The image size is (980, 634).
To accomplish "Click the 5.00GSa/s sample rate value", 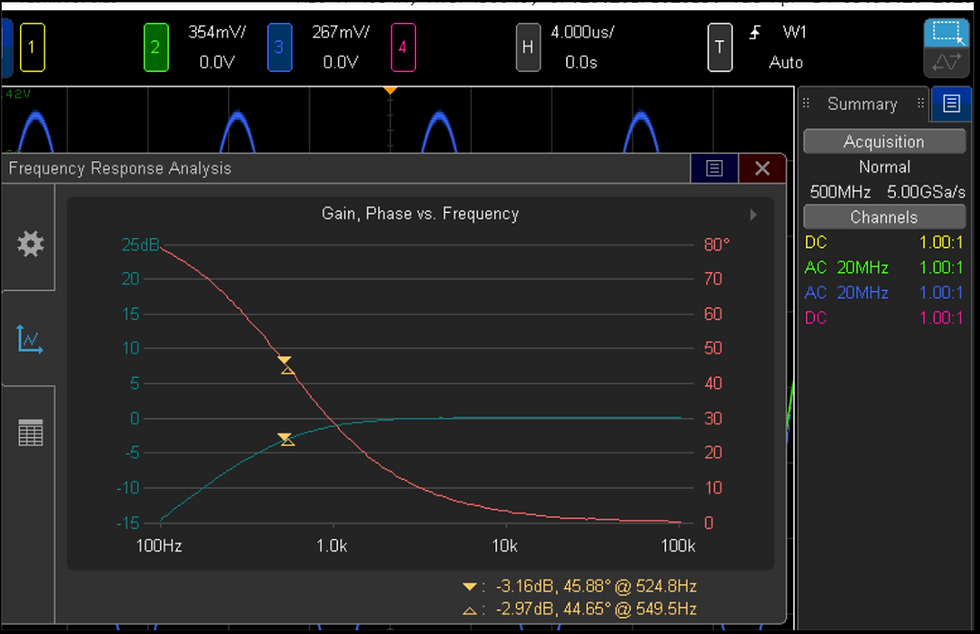I will click(926, 192).
